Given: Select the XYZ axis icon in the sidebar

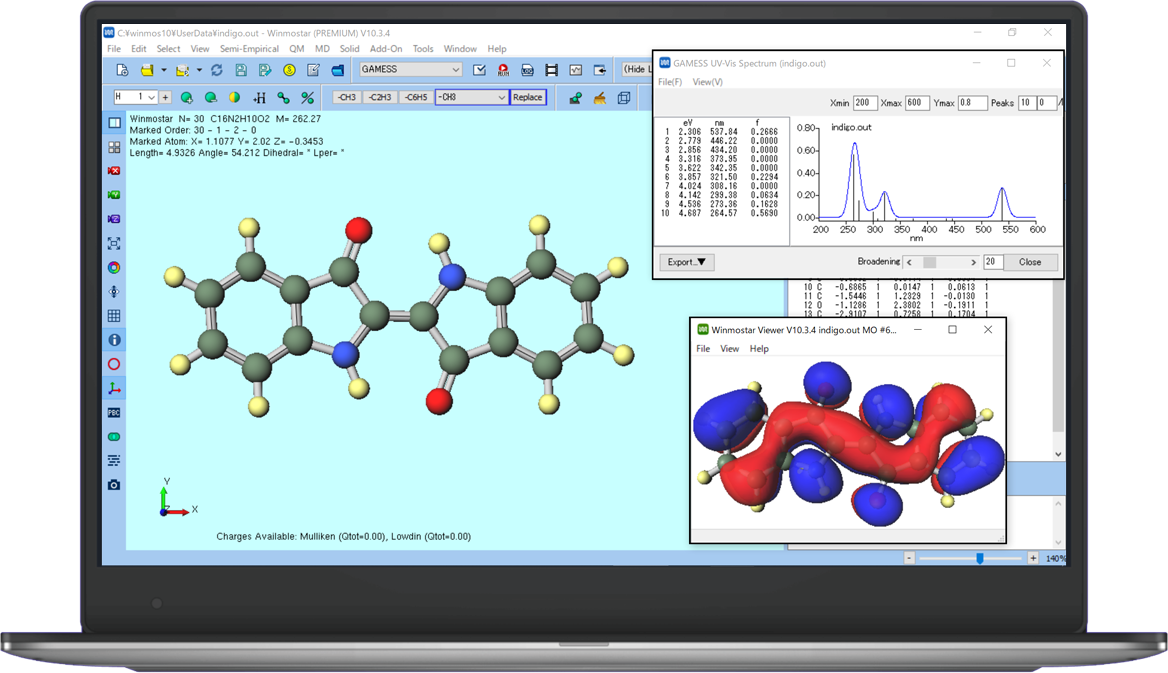Looking at the screenshot, I should pyautogui.click(x=113, y=388).
